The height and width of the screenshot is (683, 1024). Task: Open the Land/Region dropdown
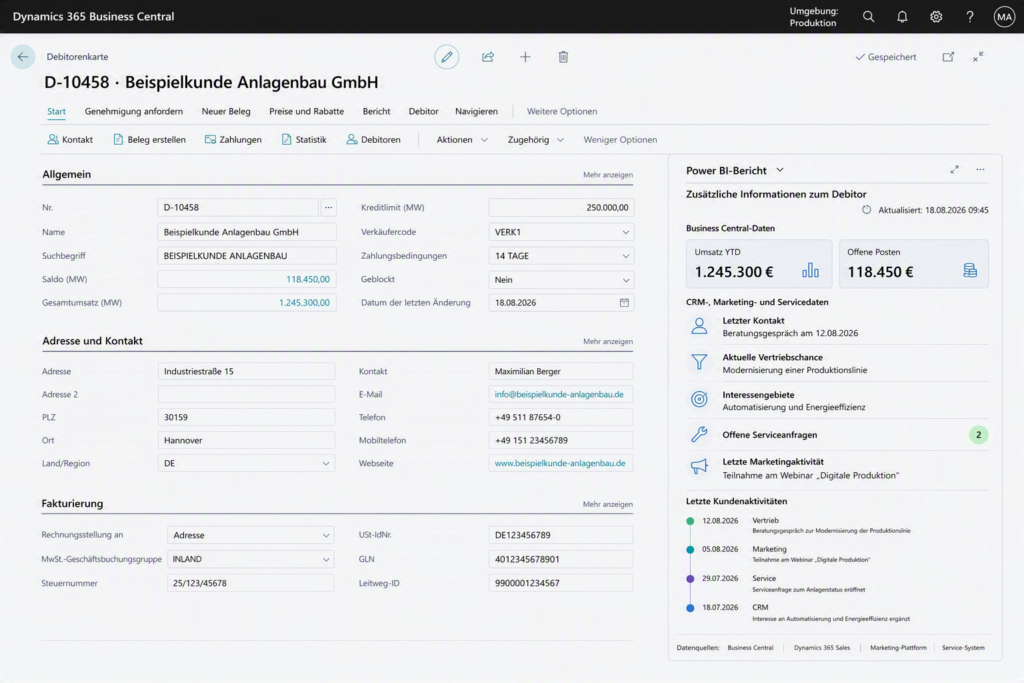pyautogui.click(x=325, y=464)
